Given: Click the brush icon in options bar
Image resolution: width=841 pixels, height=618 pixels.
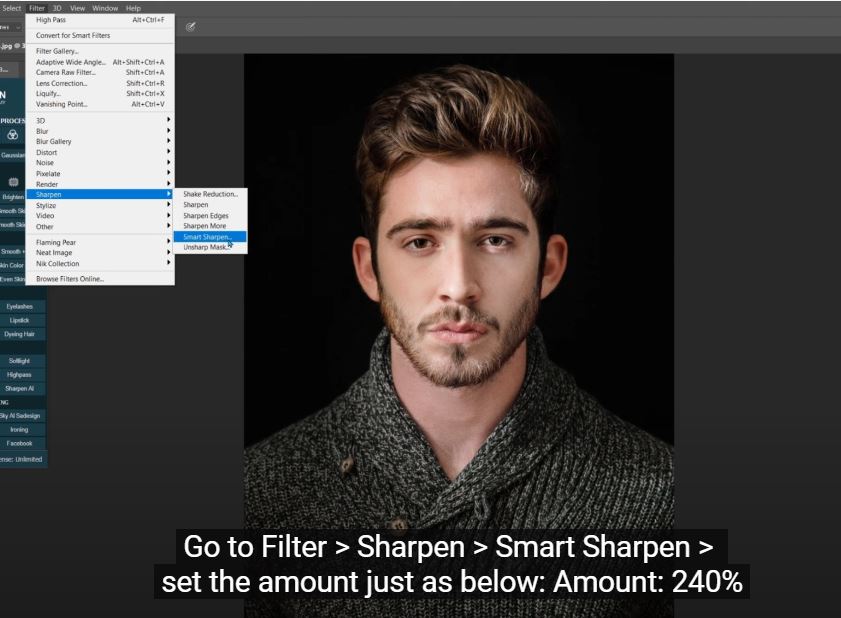Looking at the screenshot, I should pyautogui.click(x=190, y=27).
